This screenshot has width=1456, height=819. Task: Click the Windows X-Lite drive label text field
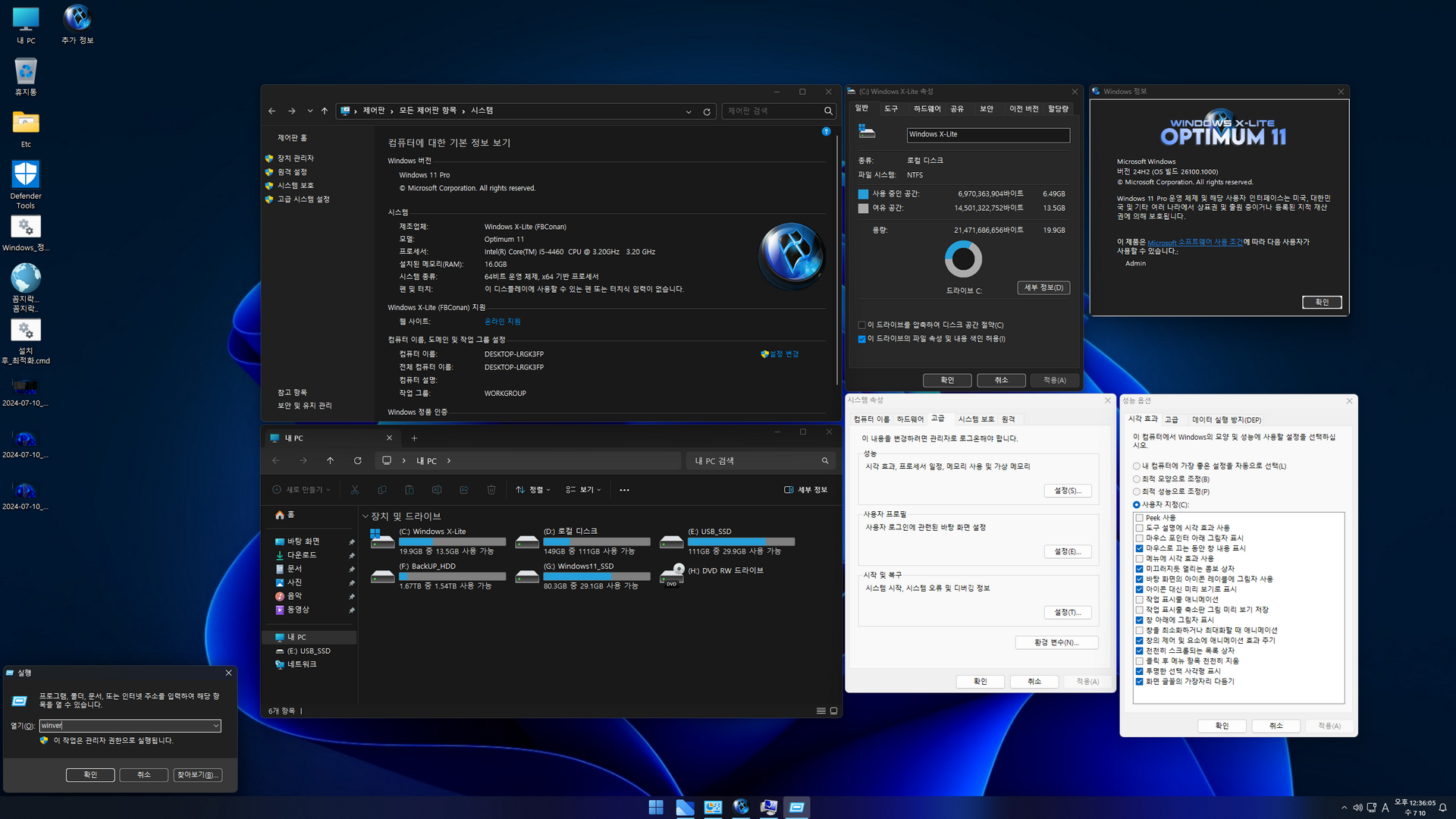tap(987, 135)
